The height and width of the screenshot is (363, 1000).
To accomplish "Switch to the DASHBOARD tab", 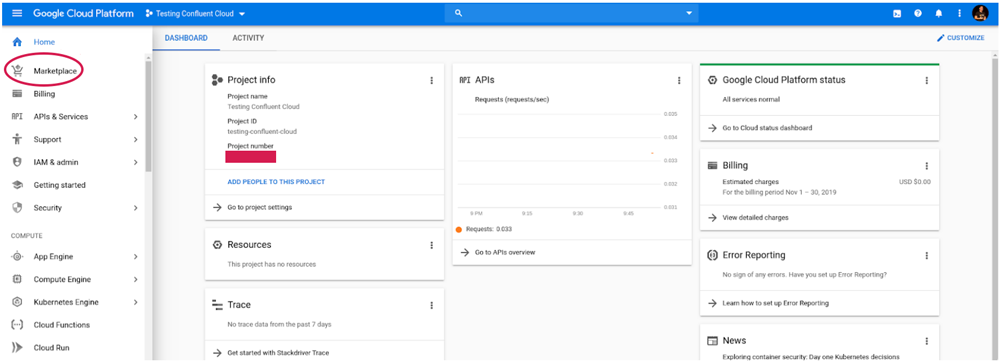I will (x=186, y=38).
